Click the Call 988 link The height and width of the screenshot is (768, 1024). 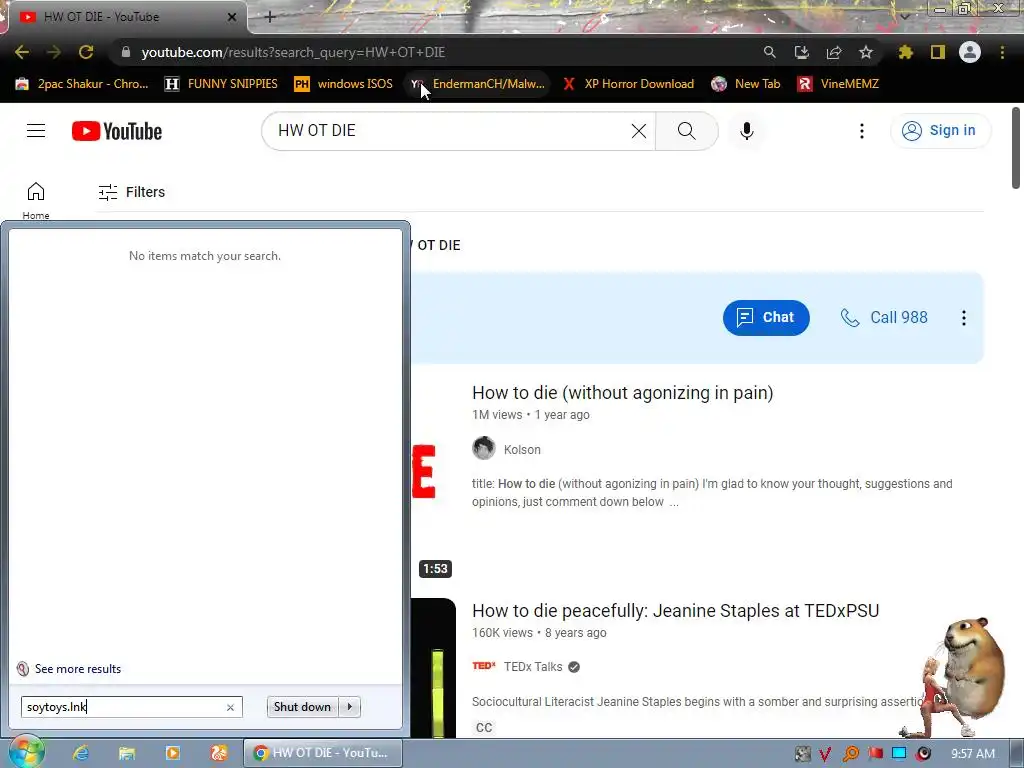tap(884, 317)
